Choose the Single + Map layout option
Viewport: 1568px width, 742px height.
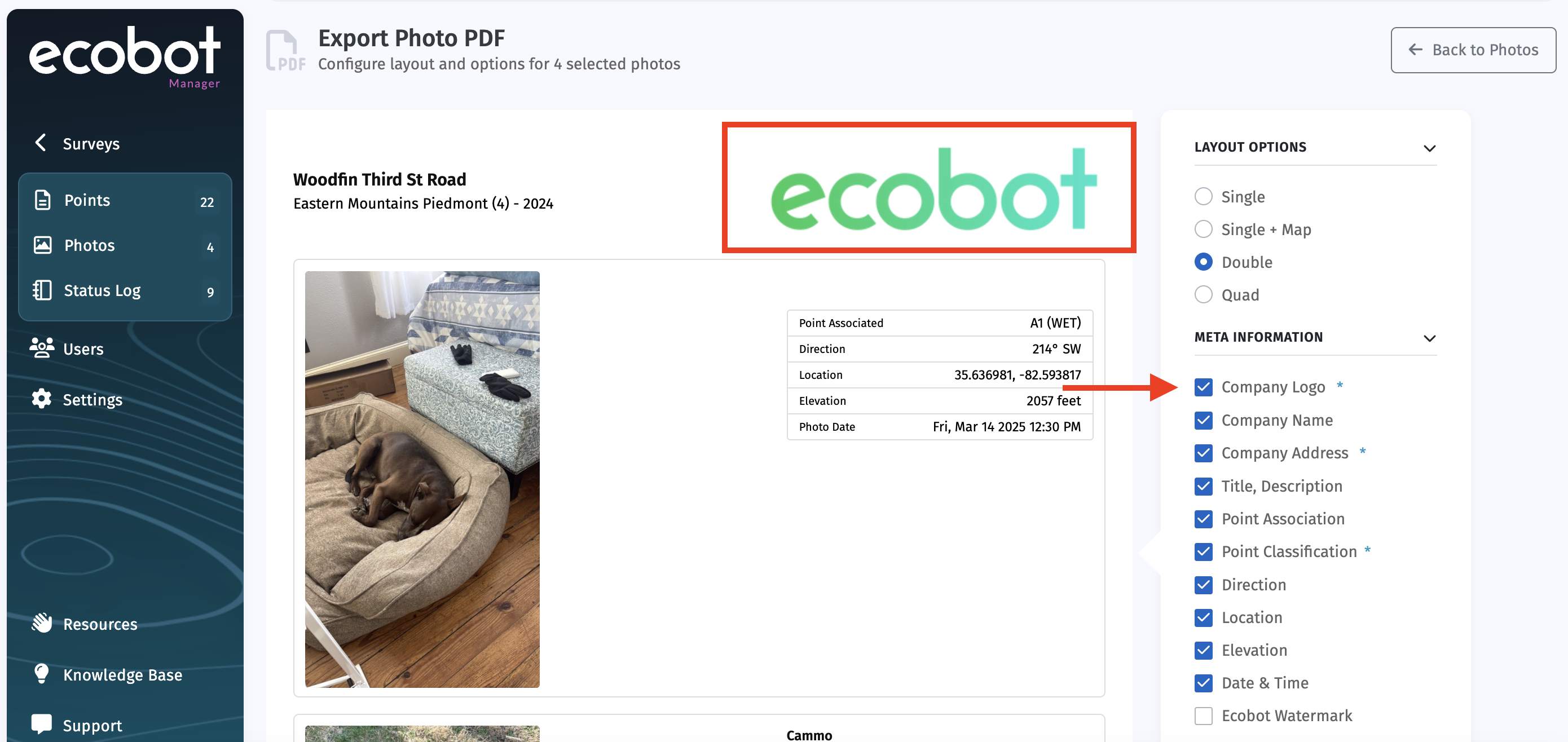(1203, 229)
